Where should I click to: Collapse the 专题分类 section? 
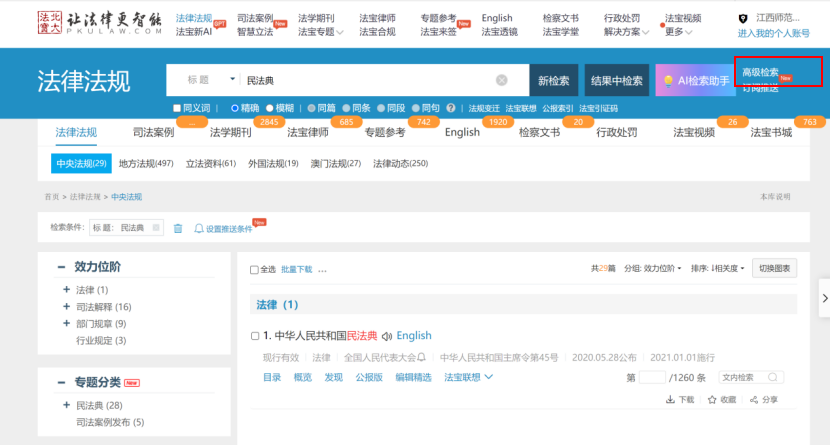(61, 383)
